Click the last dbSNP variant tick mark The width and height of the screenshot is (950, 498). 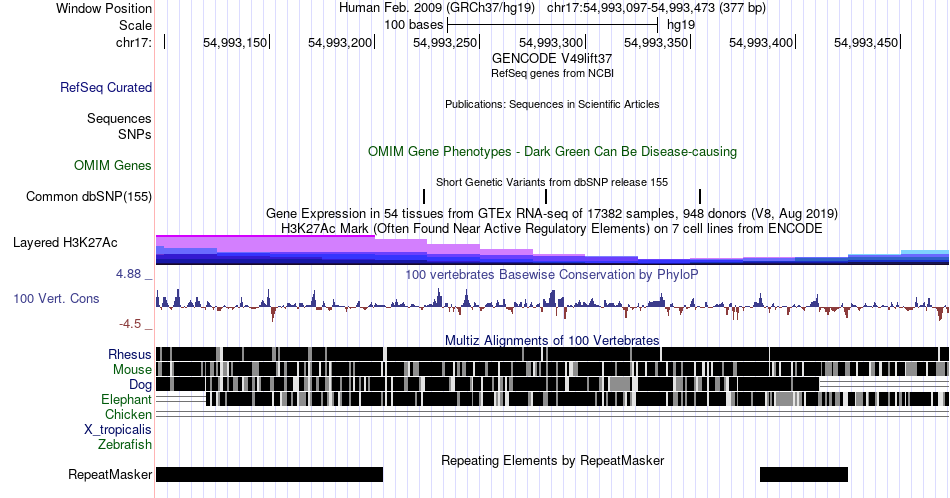click(x=700, y=196)
